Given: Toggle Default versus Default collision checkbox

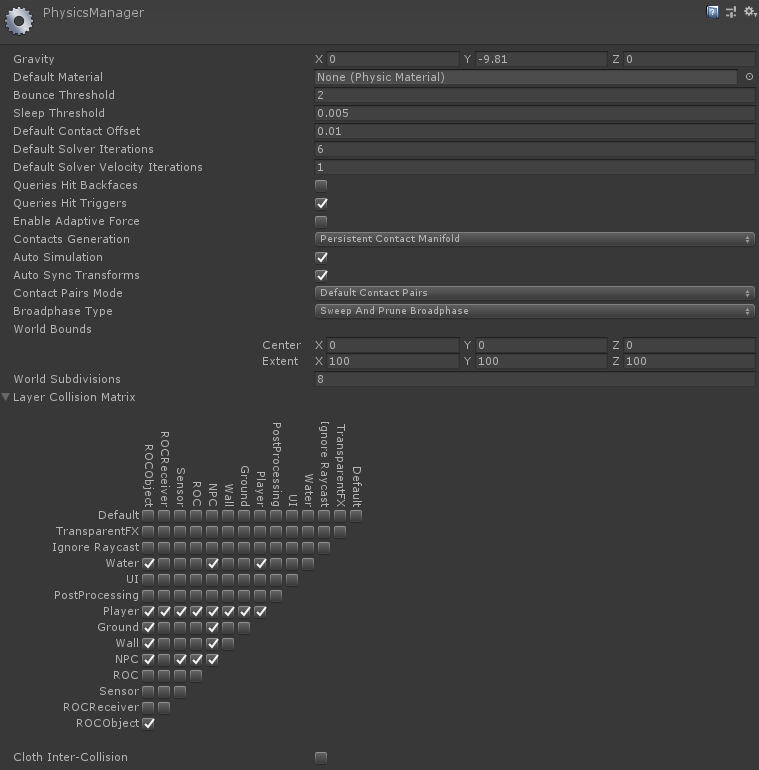Looking at the screenshot, I should [356, 516].
